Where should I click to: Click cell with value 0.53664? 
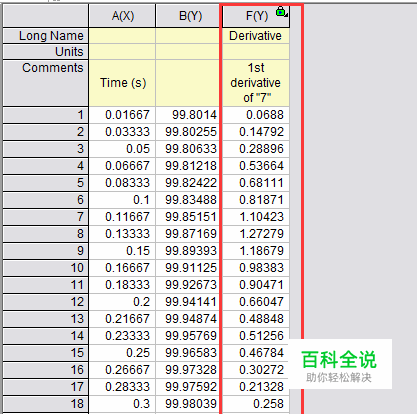pos(256,166)
